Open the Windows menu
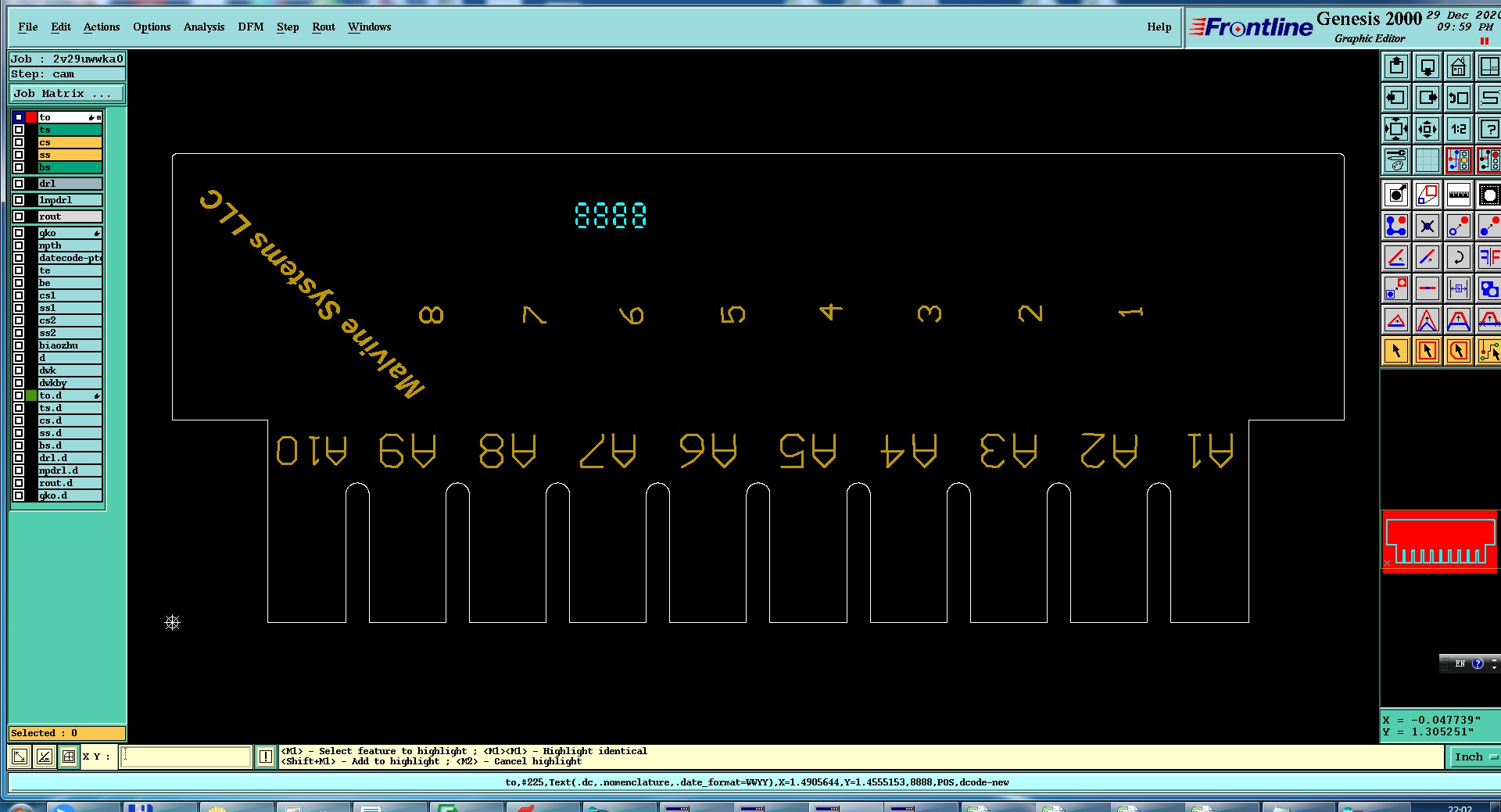Screen dimensions: 1501x812 coord(370,27)
